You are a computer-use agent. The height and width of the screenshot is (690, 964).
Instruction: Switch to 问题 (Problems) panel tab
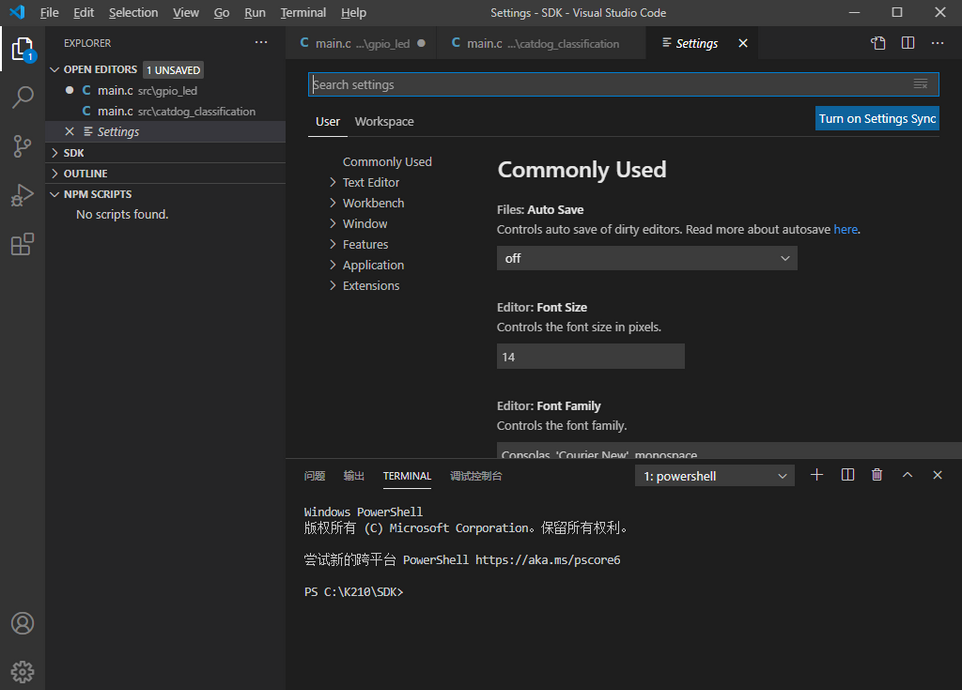pos(315,476)
